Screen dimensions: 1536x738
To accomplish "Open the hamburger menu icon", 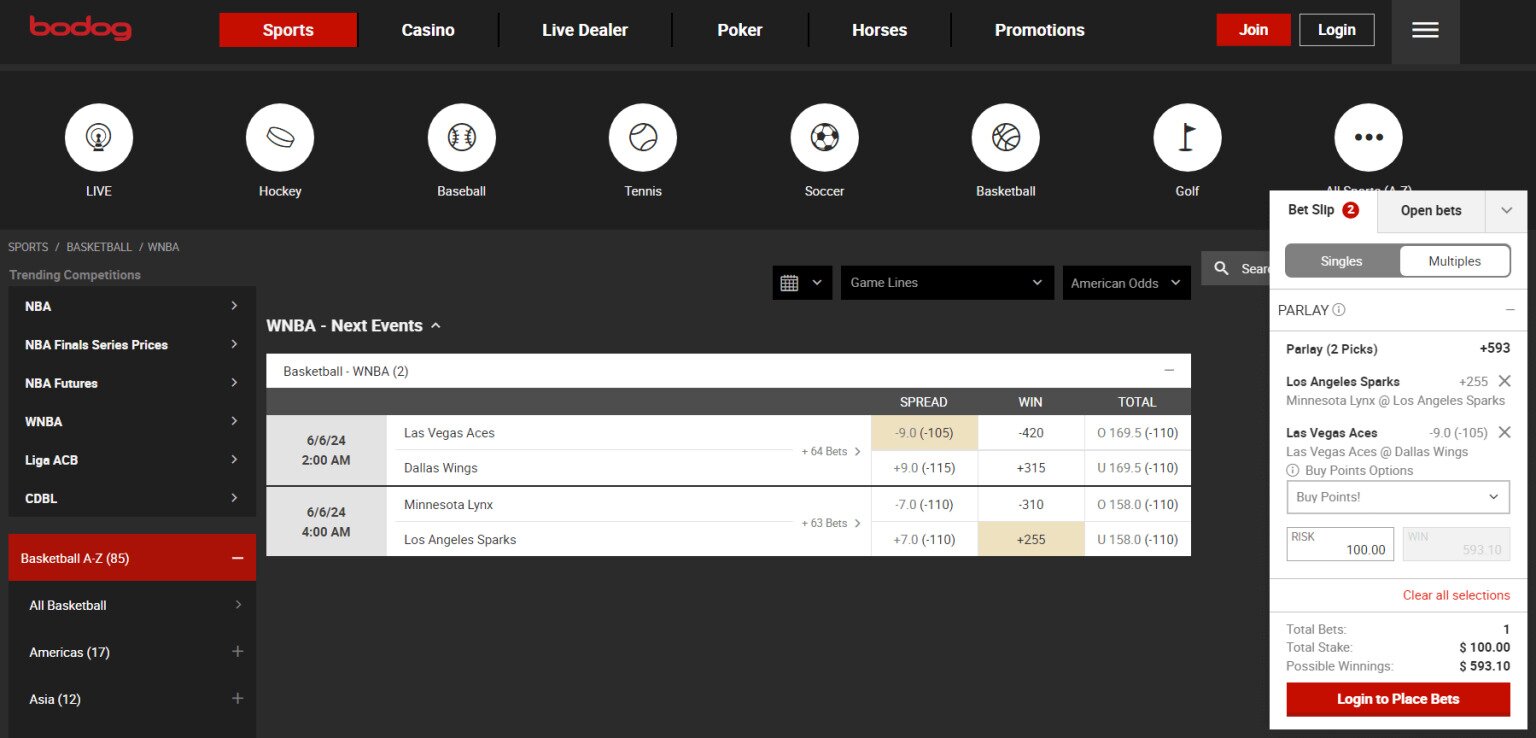I will (x=1425, y=30).
